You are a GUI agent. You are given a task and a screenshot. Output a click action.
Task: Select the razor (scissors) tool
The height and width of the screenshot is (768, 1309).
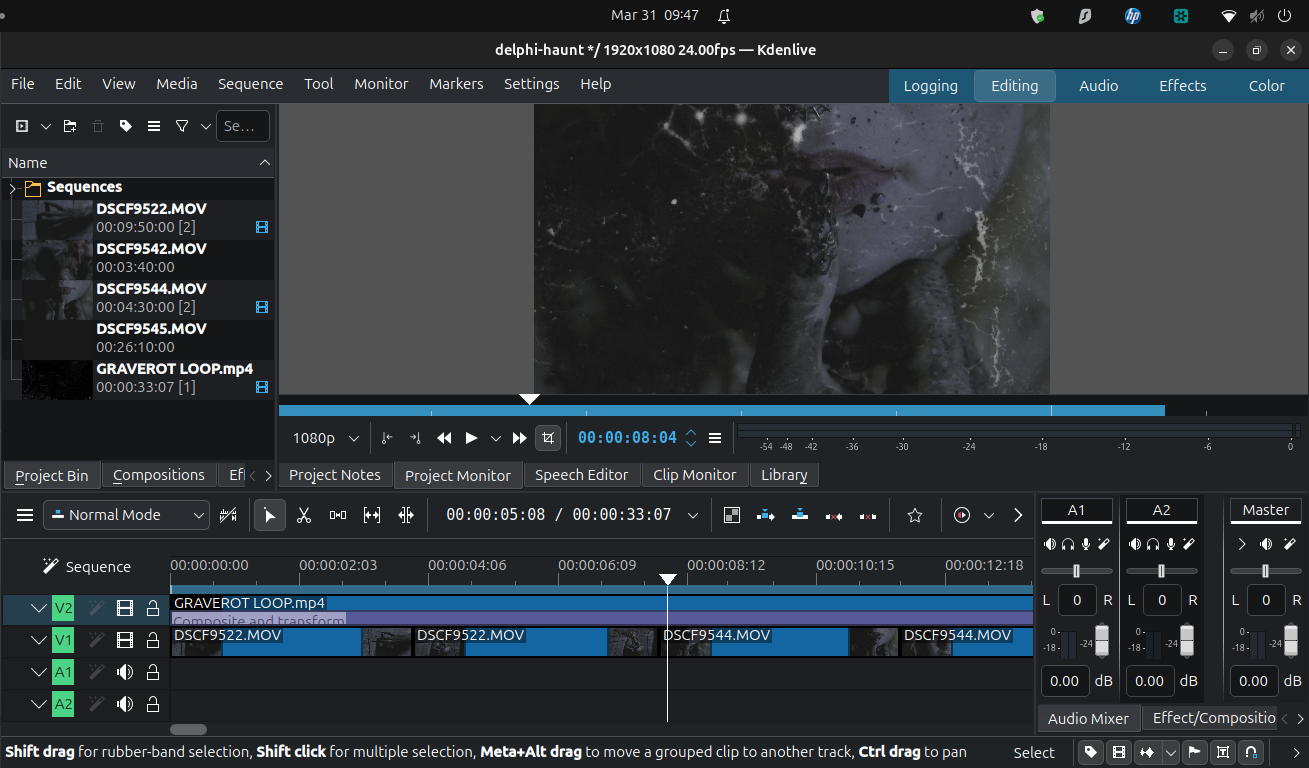point(304,515)
